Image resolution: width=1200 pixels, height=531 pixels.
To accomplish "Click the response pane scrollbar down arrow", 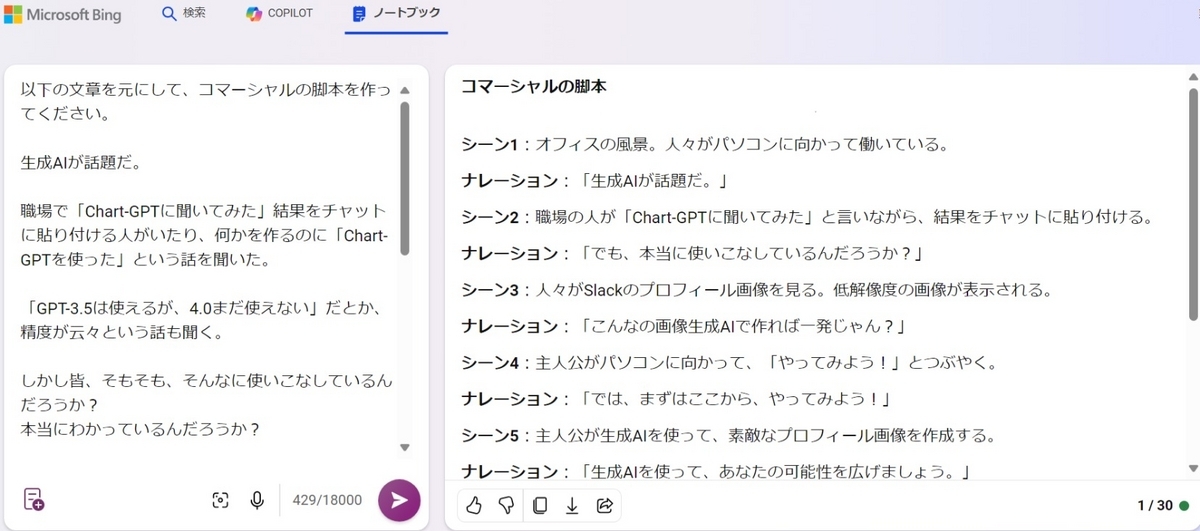I will (1193, 467).
